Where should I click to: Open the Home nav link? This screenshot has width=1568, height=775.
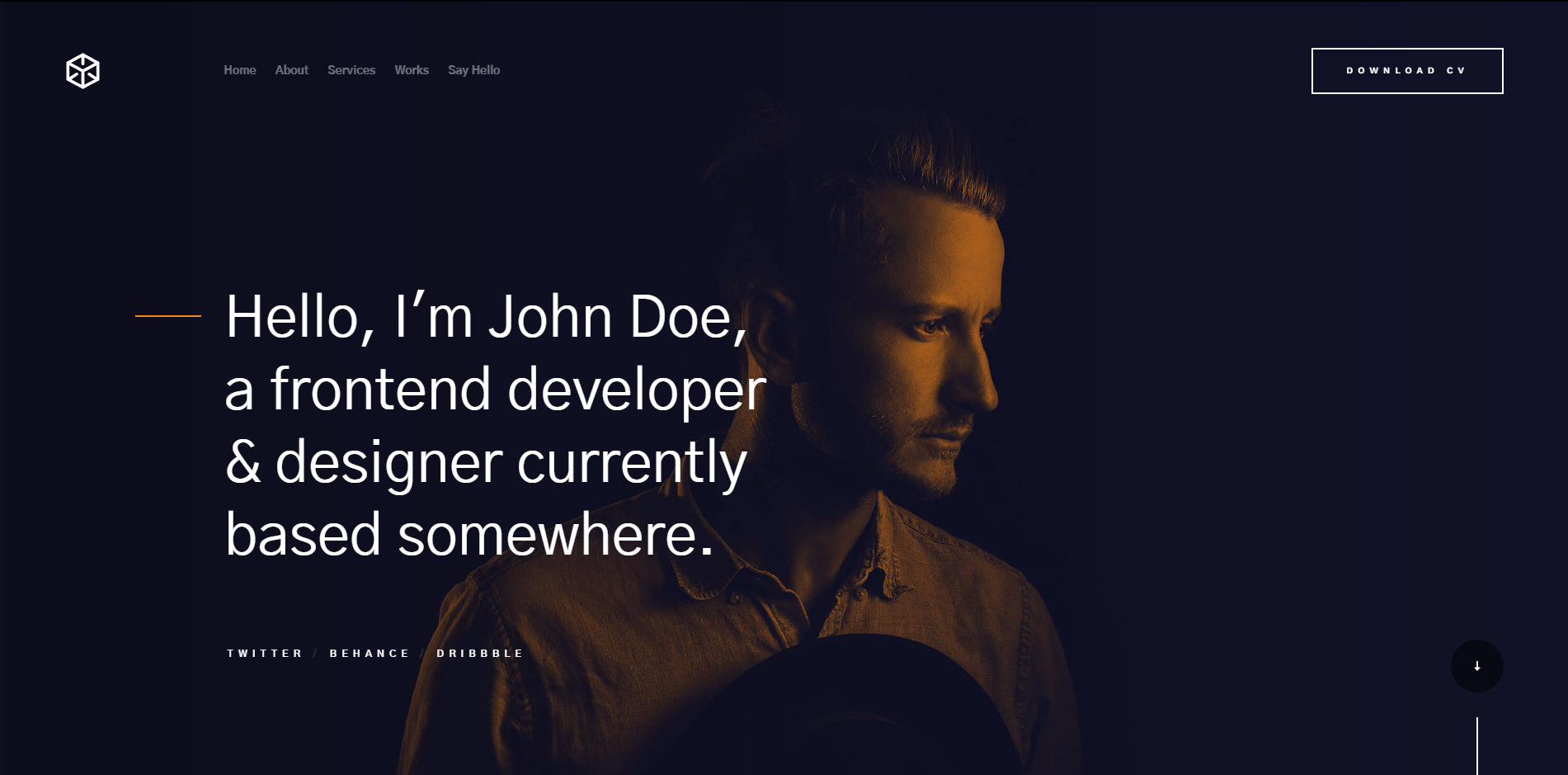click(x=240, y=70)
